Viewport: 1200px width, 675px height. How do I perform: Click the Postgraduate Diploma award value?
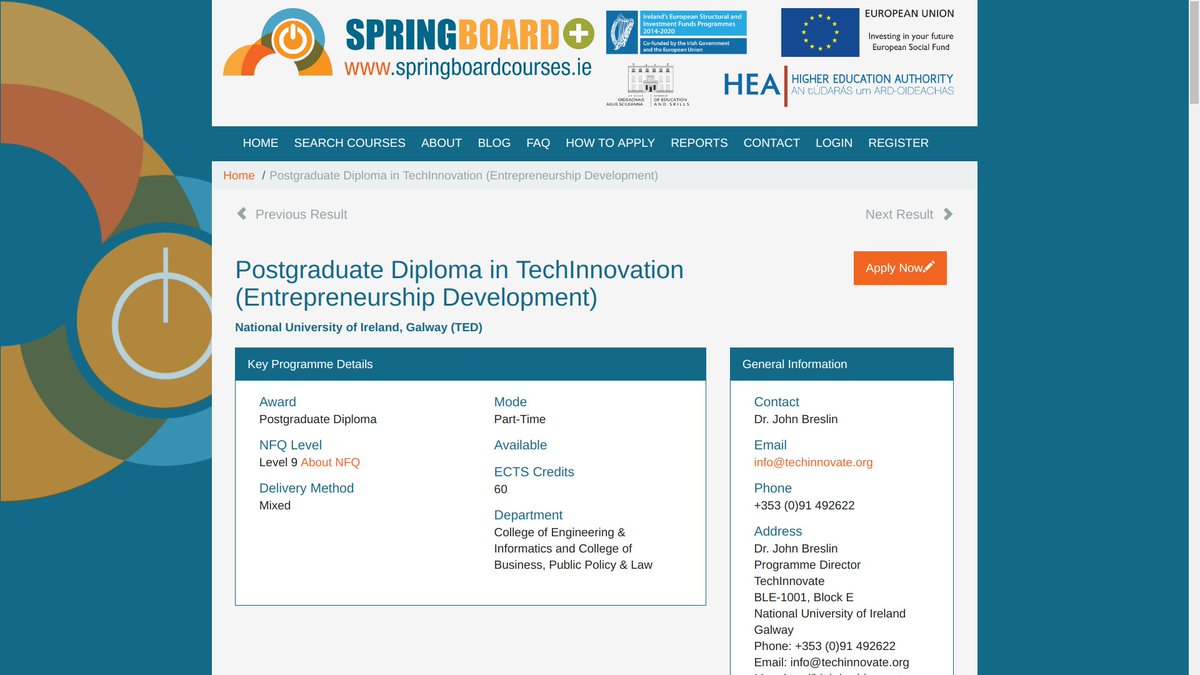pos(318,419)
